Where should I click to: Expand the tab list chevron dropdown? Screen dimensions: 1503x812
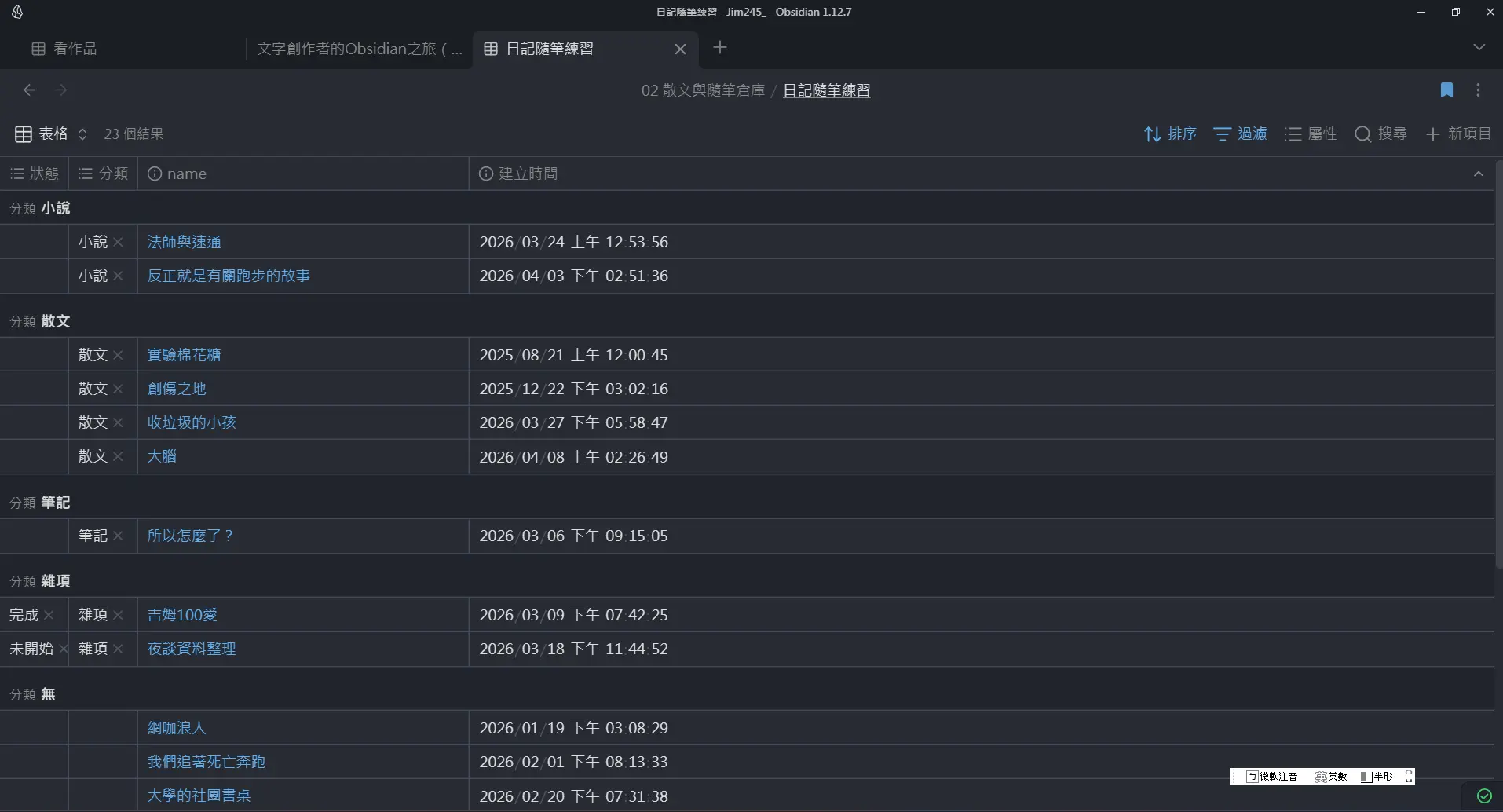[1479, 48]
